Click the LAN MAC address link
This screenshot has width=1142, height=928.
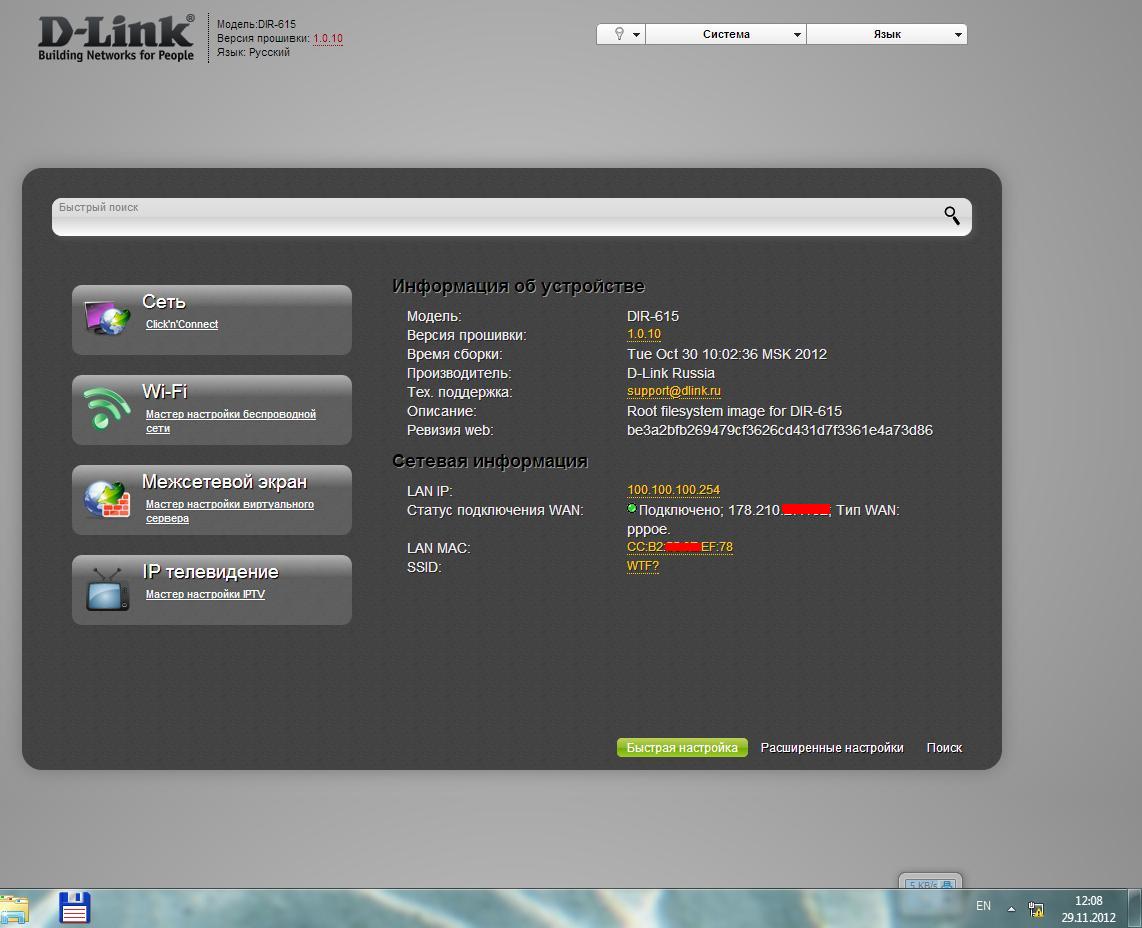click(680, 547)
